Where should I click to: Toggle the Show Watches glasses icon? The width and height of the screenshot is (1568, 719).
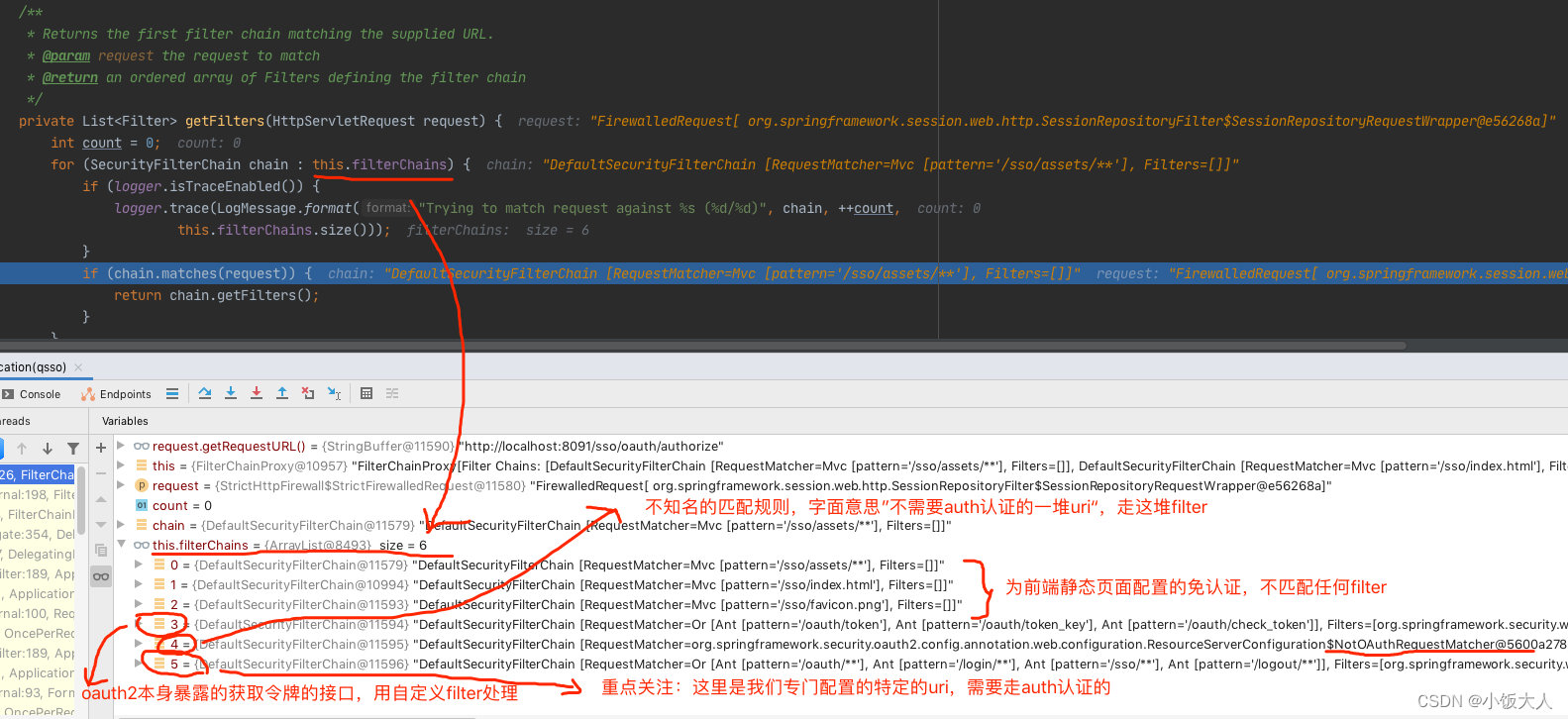101,576
